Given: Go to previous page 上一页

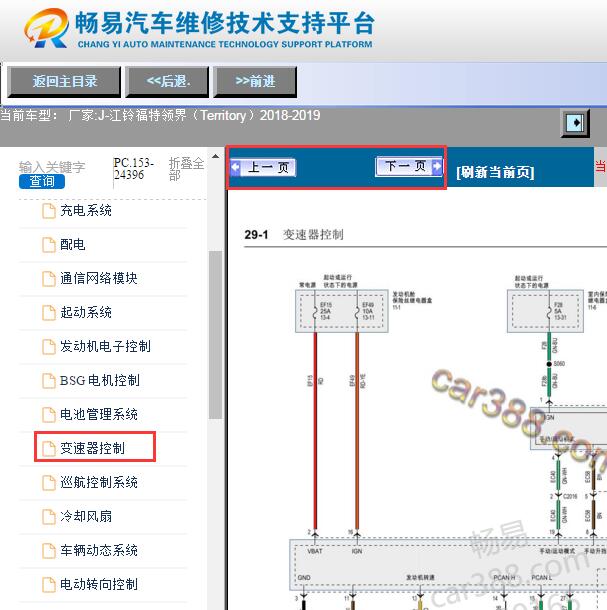Looking at the screenshot, I should 263,167.
